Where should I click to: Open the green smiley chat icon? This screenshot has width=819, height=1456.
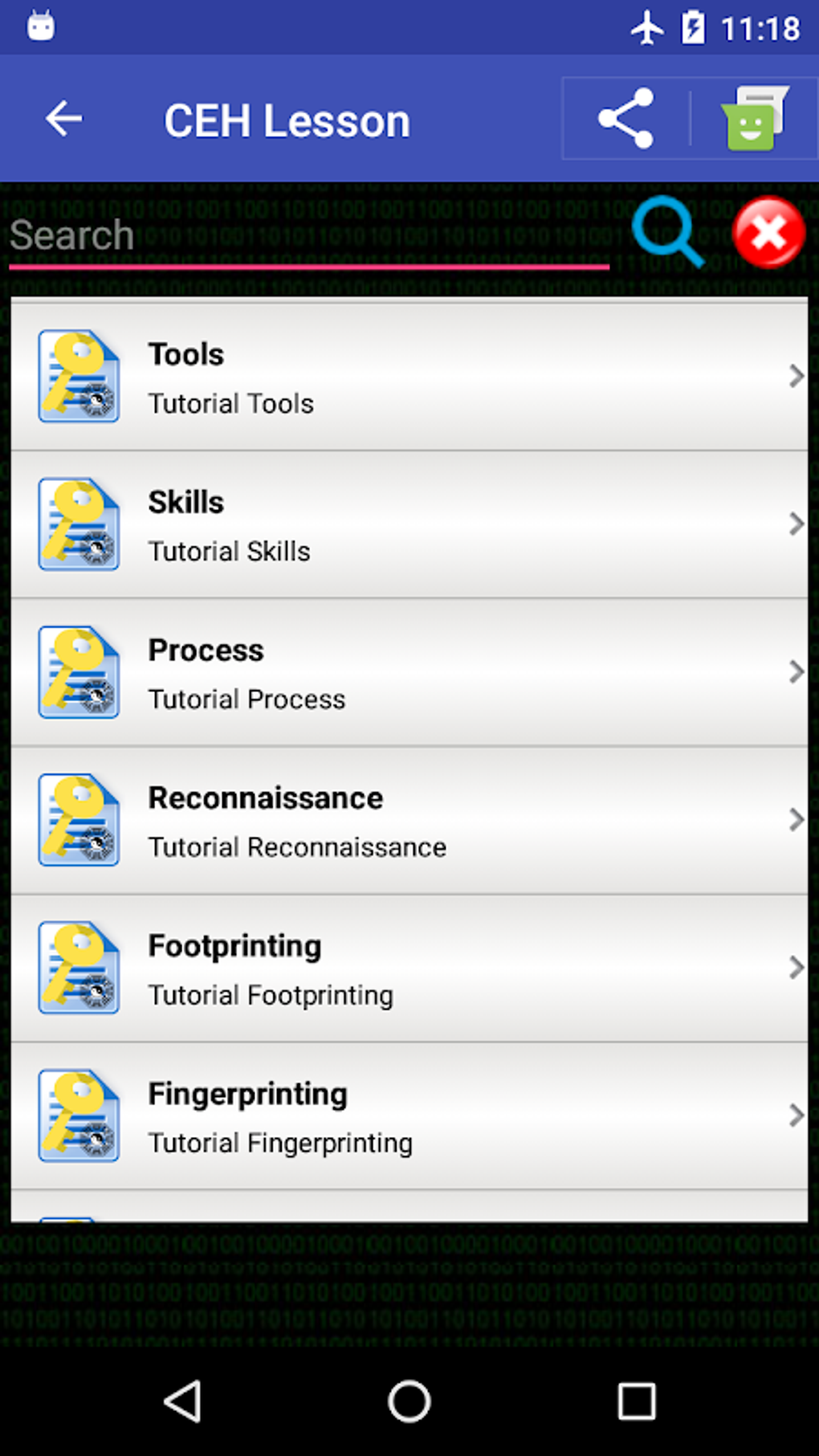point(755,119)
